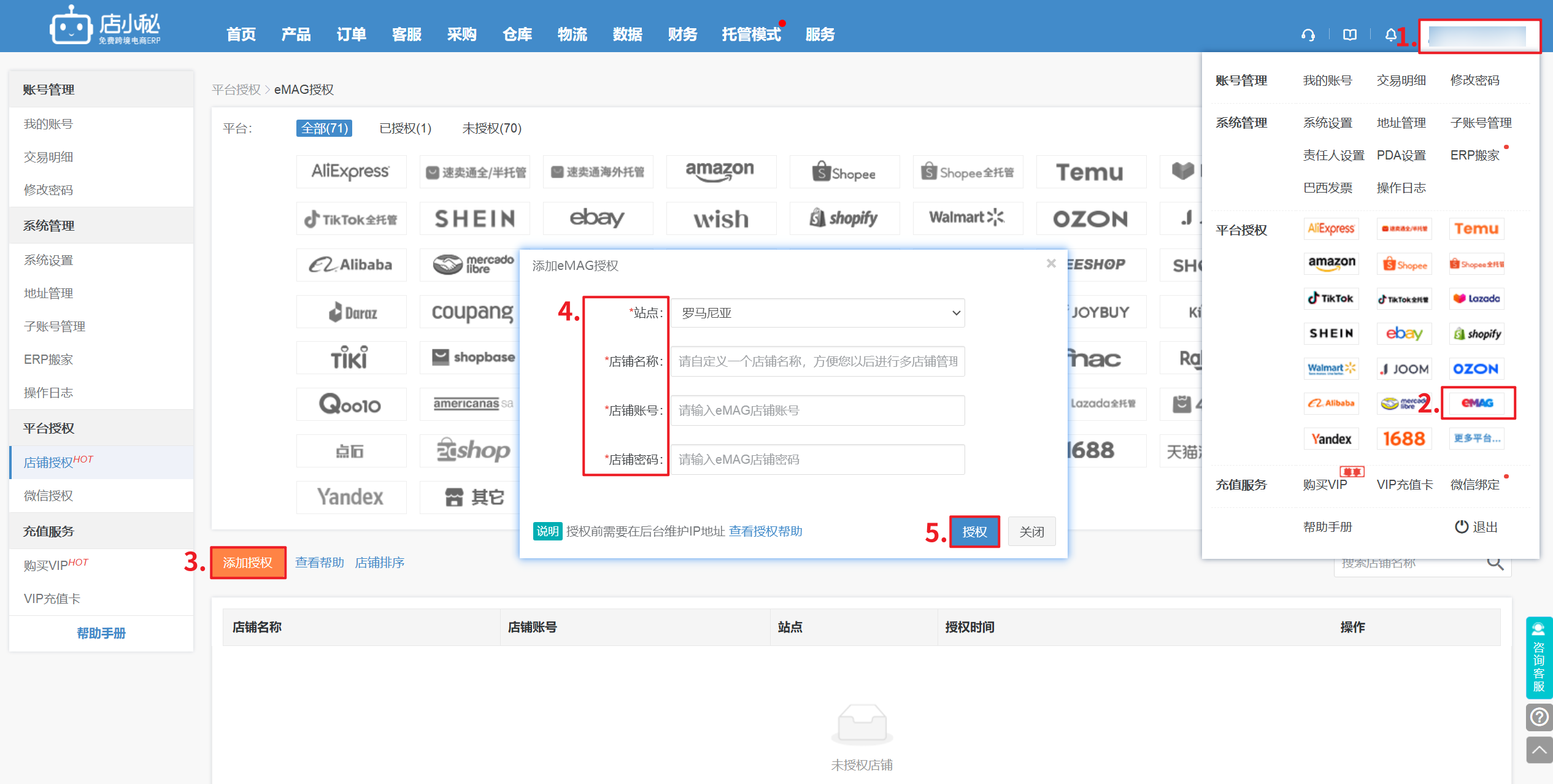Click the scroll-to-top arrow icon

(1539, 750)
